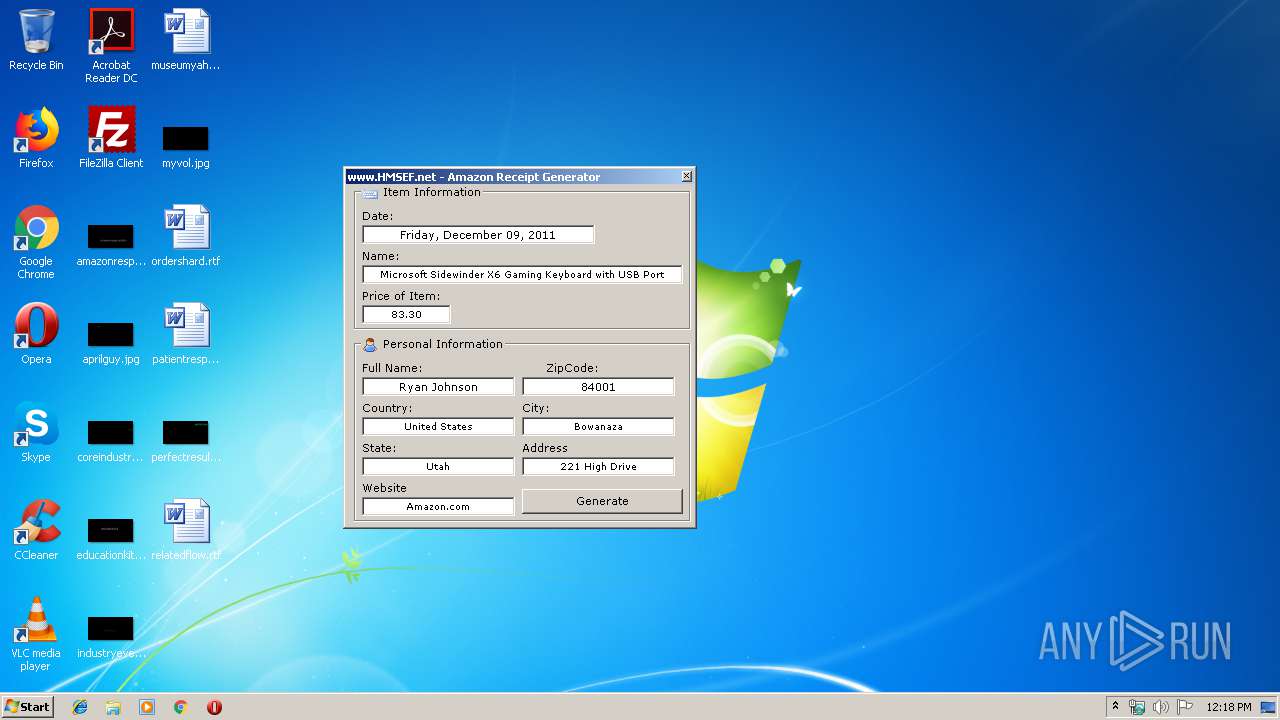Select the Country field showing United States
This screenshot has width=1280, height=720.
438,427
